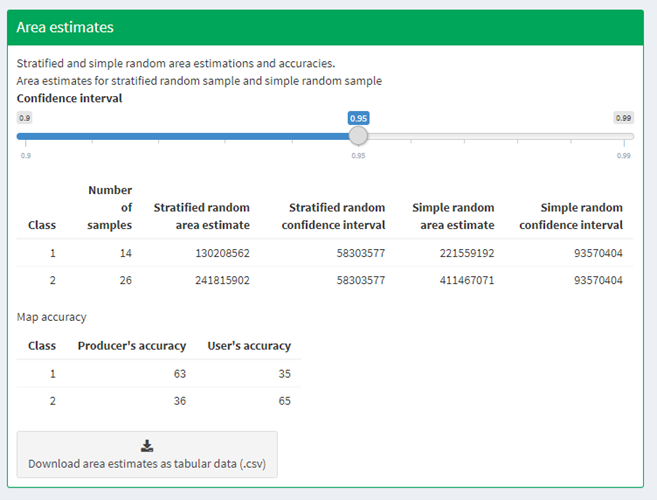Click the 0.9 tick label below the slider
This screenshot has height=500, width=657.
[26, 156]
